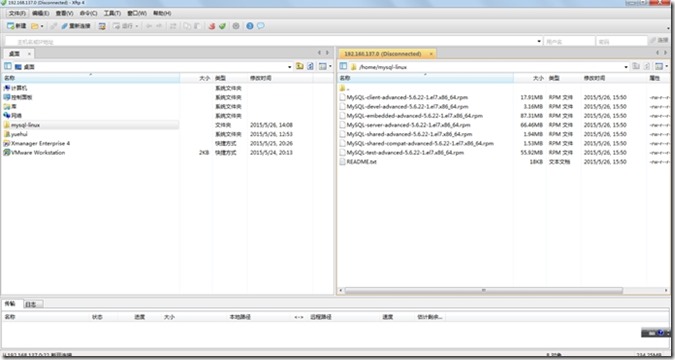The width and height of the screenshot is (675, 360).
Task: Click the 新建 new session button
Action: (17, 26)
